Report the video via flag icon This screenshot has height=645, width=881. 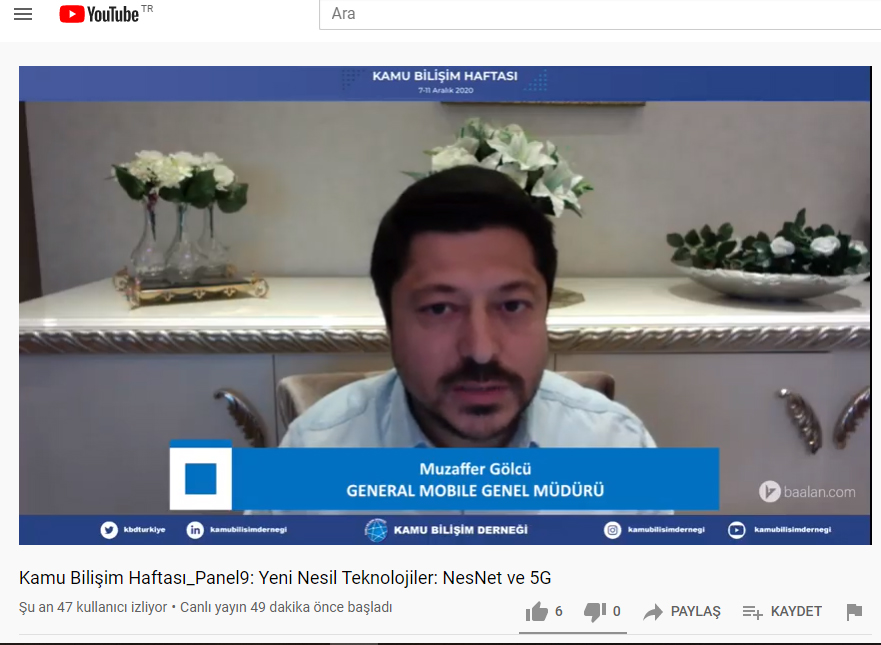click(x=854, y=612)
